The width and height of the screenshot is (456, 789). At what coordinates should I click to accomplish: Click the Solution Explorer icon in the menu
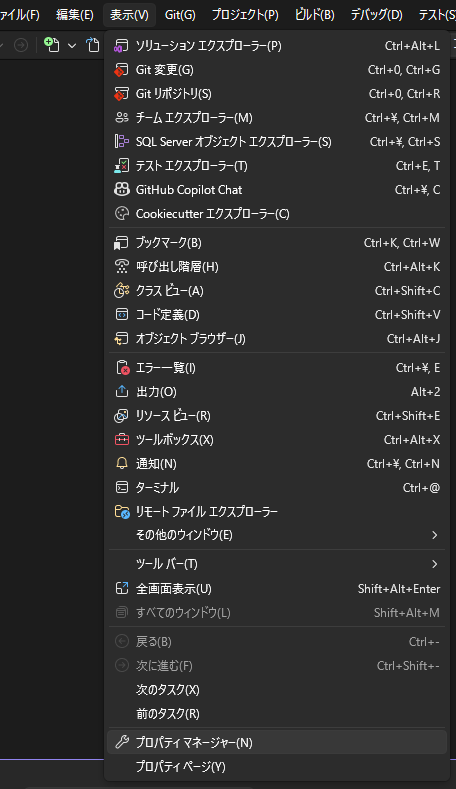(121, 46)
